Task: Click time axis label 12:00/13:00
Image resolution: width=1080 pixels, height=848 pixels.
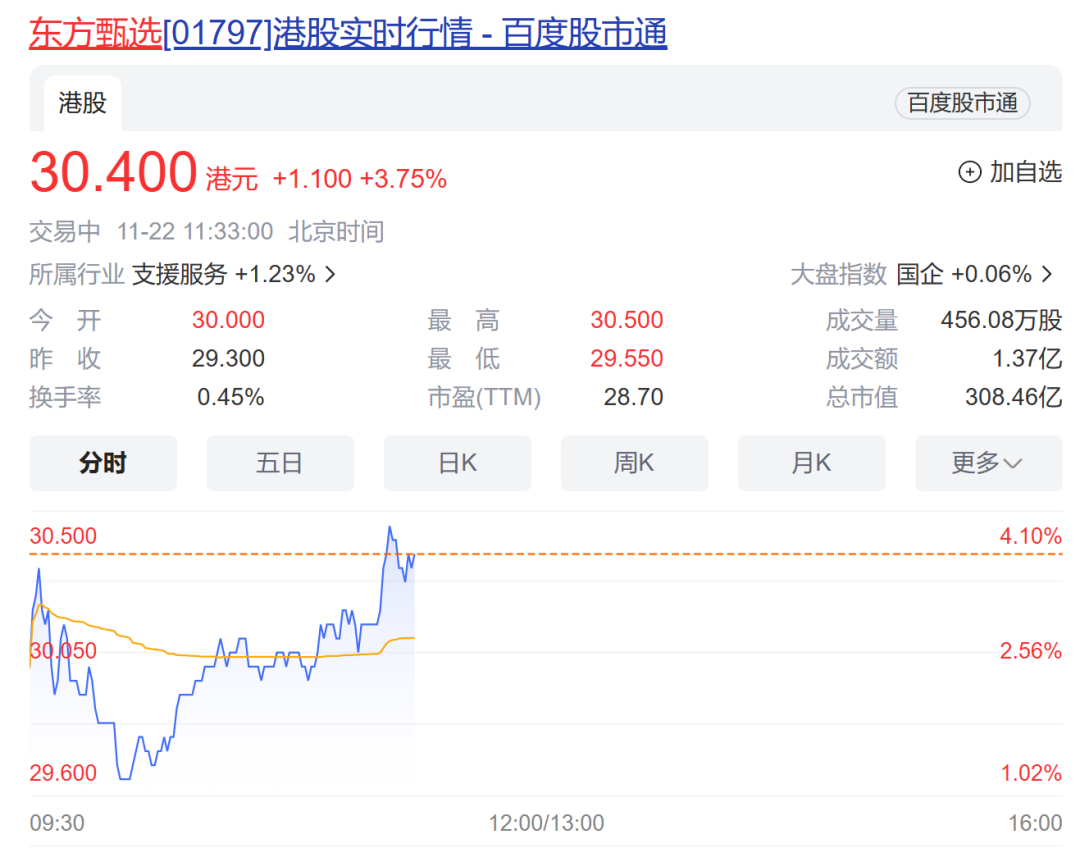Action: click(x=546, y=823)
